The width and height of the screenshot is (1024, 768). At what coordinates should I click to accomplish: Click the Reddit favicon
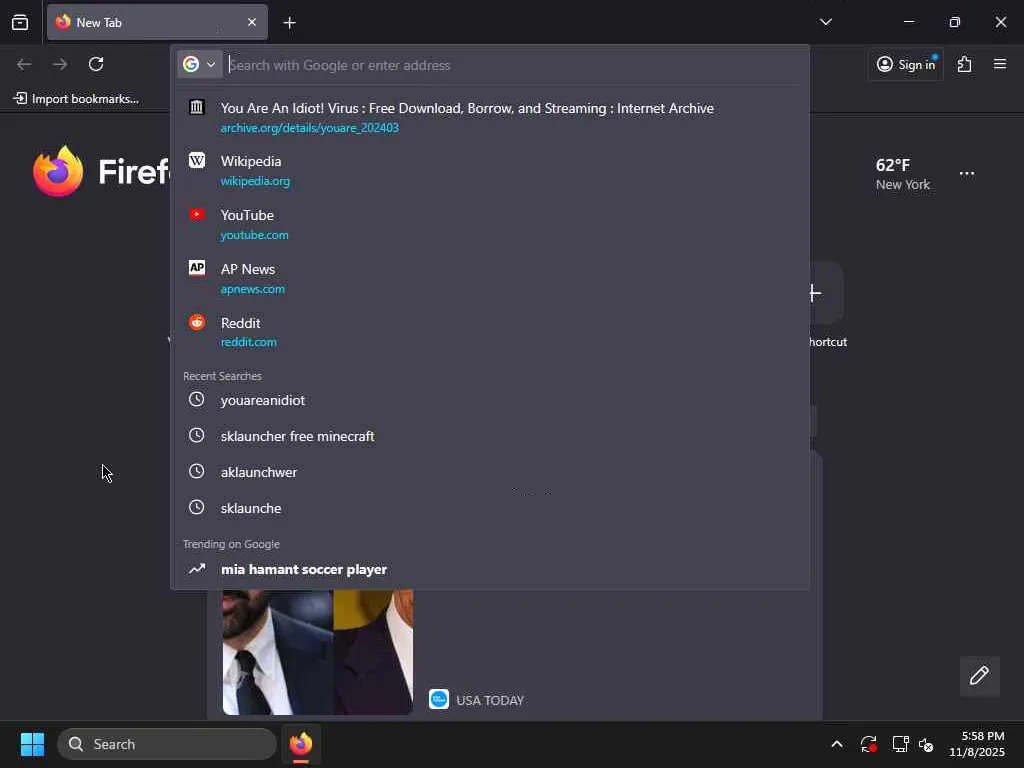[x=197, y=322]
